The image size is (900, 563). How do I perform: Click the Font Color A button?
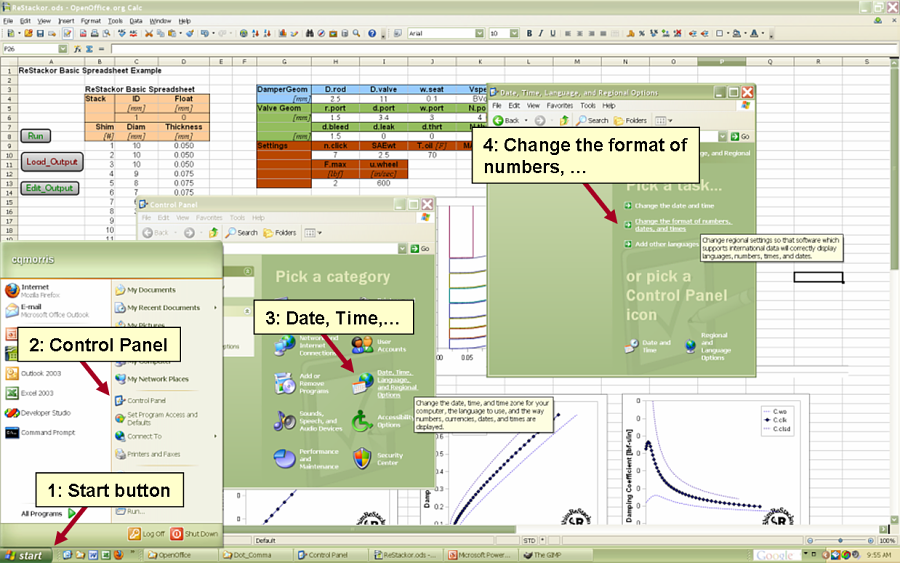pos(755,33)
